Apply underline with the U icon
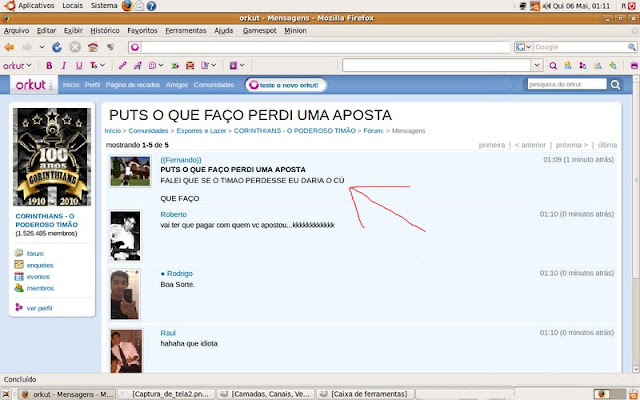640x400 pixels. pyautogui.click(x=79, y=65)
